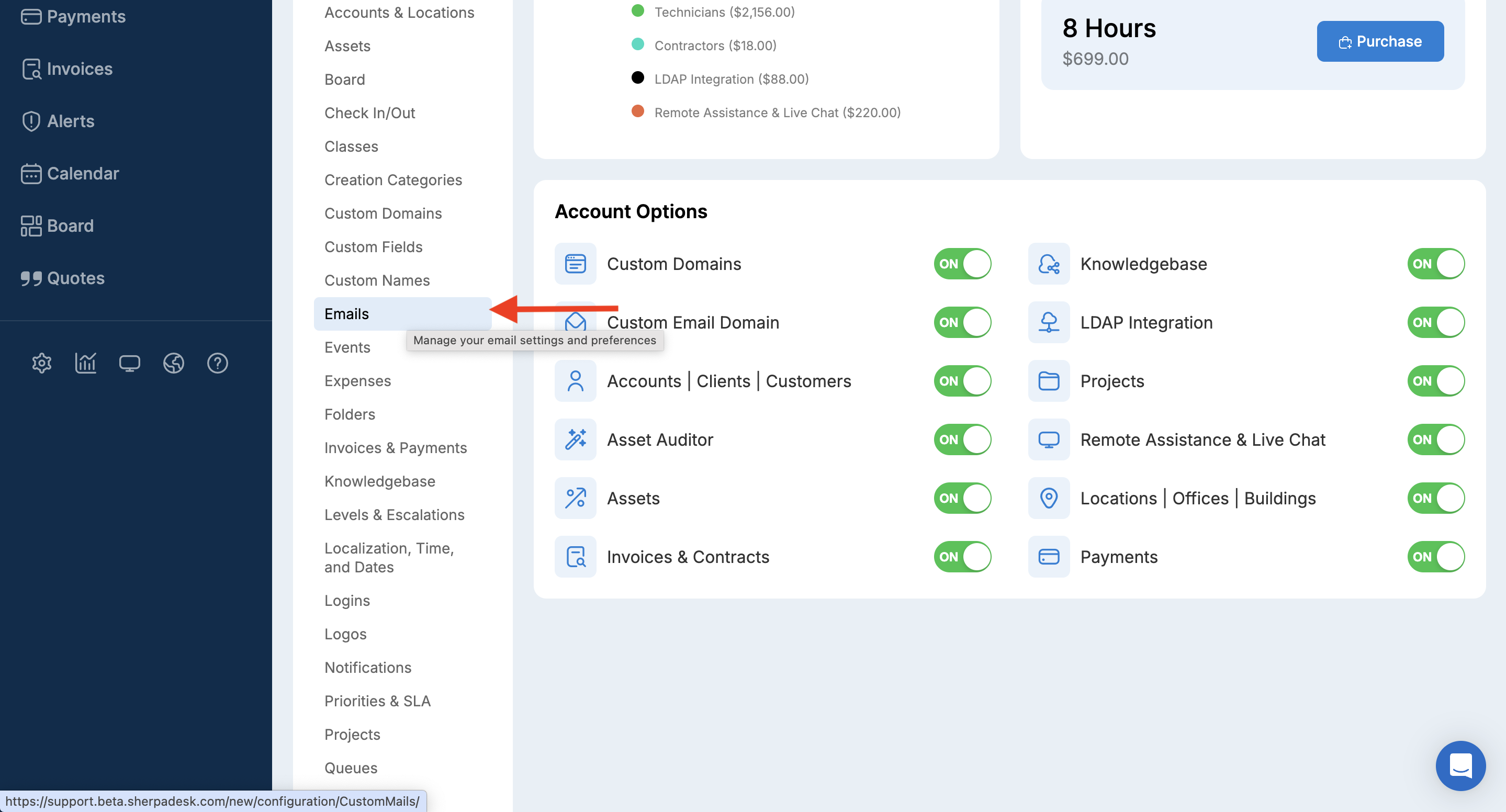
Task: Open Emails configuration menu item
Action: (347, 314)
